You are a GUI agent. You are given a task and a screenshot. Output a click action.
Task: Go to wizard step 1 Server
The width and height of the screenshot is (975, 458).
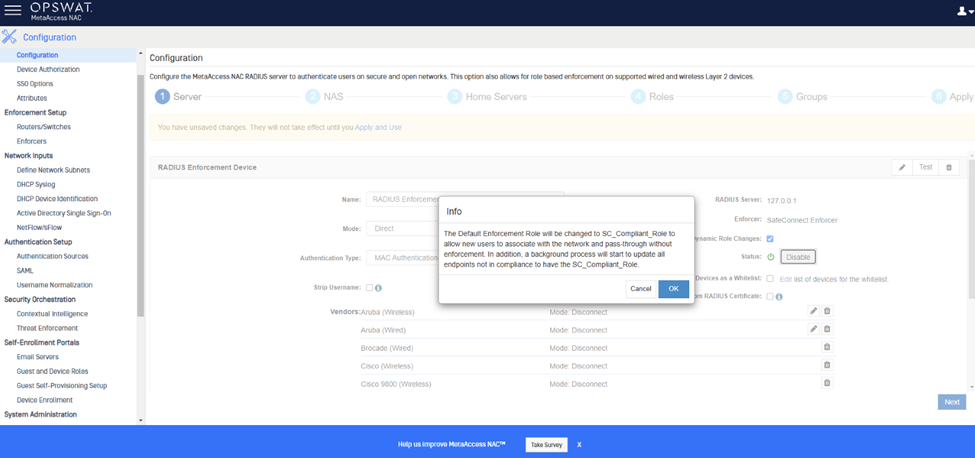(178, 97)
